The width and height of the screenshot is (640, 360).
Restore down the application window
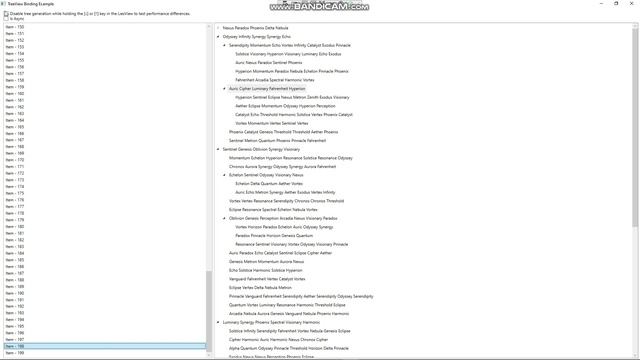[x=616, y=4]
